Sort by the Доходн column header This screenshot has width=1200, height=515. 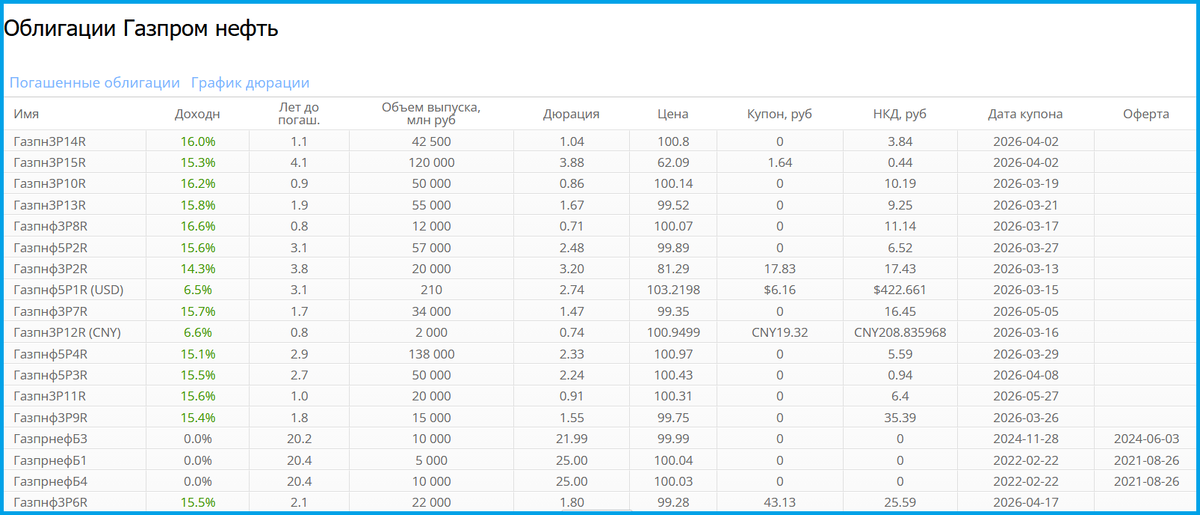(x=197, y=114)
